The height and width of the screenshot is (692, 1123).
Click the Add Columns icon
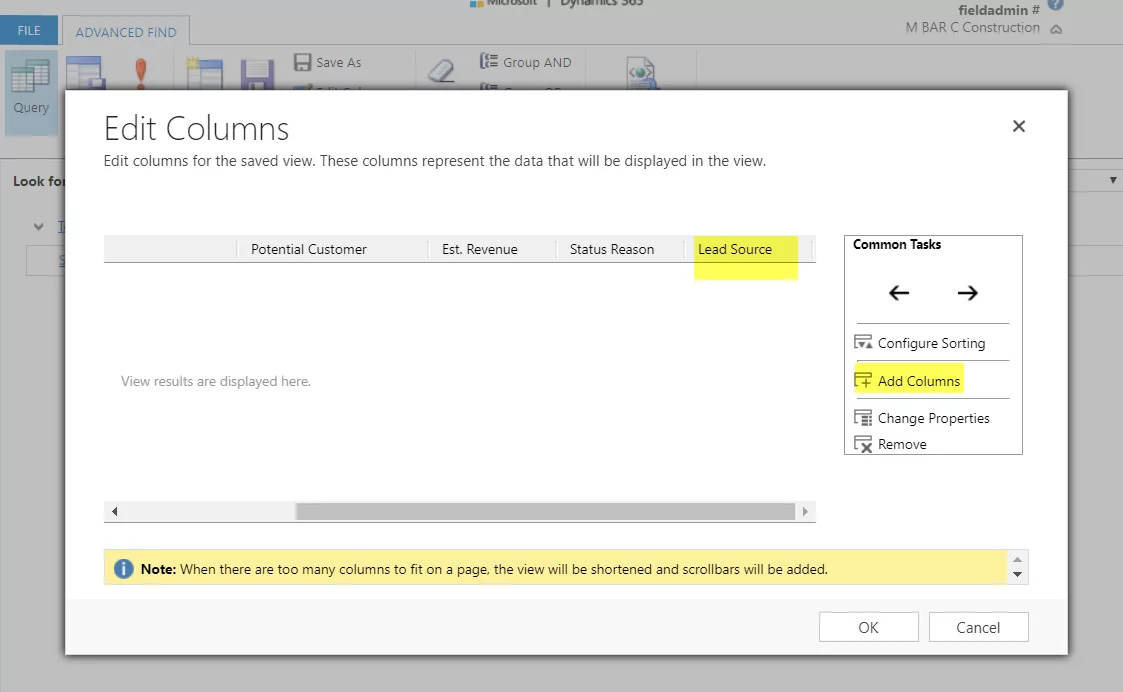[x=863, y=380]
